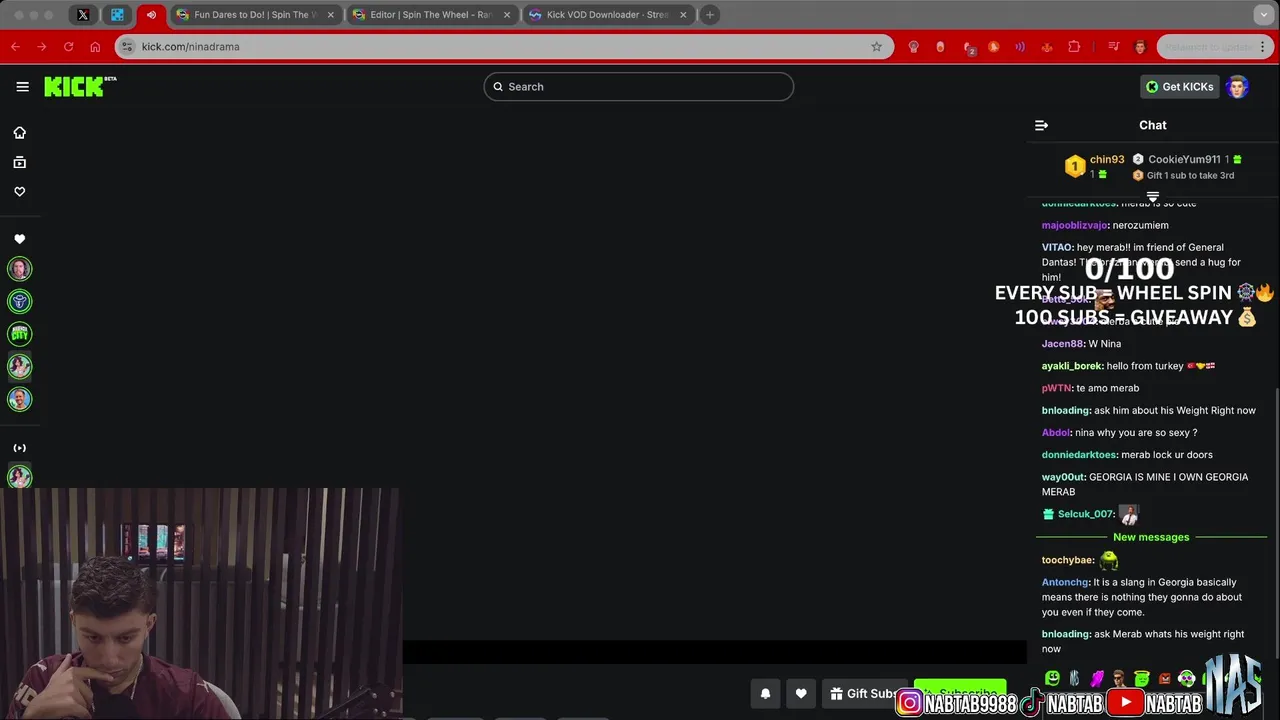Open the tab search dropdown chevron
The image size is (1280, 720).
pos(1263,15)
